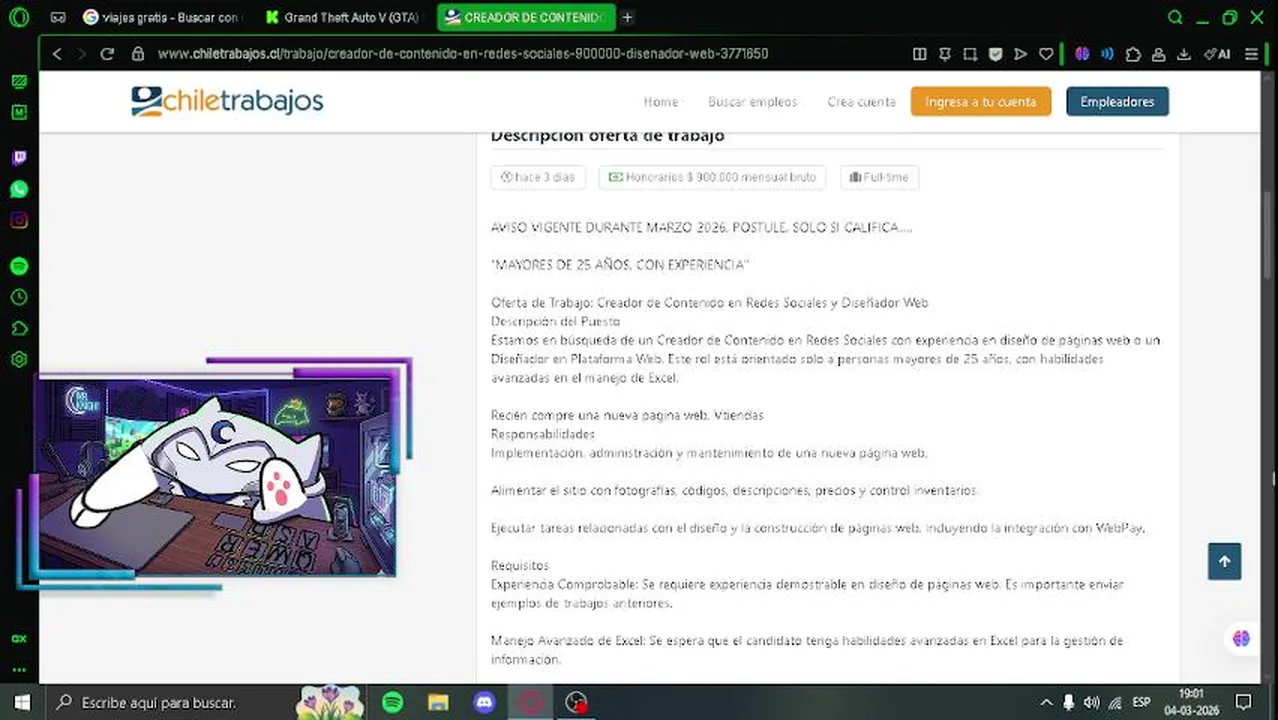
Task: Click the floating Aria brain icon
Action: pos(1241,639)
